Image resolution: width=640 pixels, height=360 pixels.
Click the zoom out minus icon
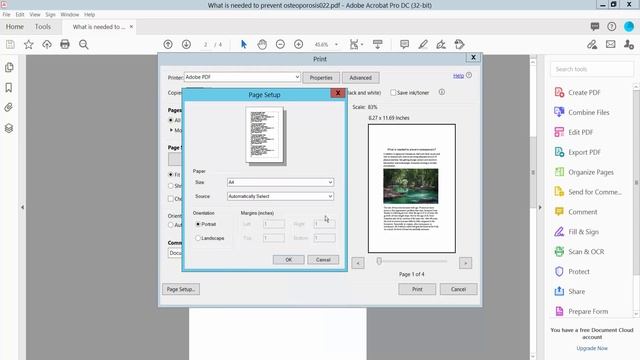click(x=280, y=44)
